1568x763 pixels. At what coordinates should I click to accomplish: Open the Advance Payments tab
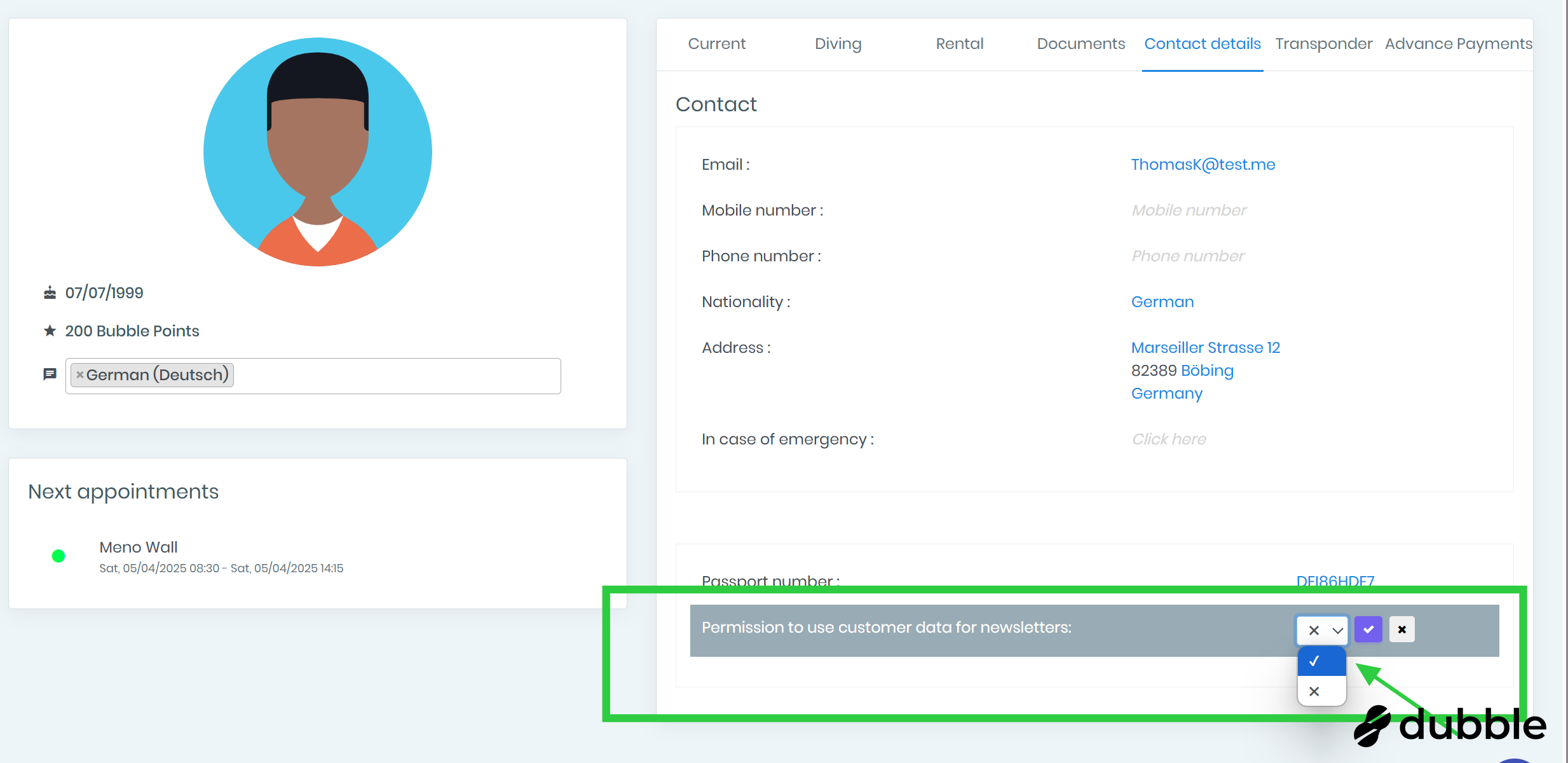[1458, 44]
